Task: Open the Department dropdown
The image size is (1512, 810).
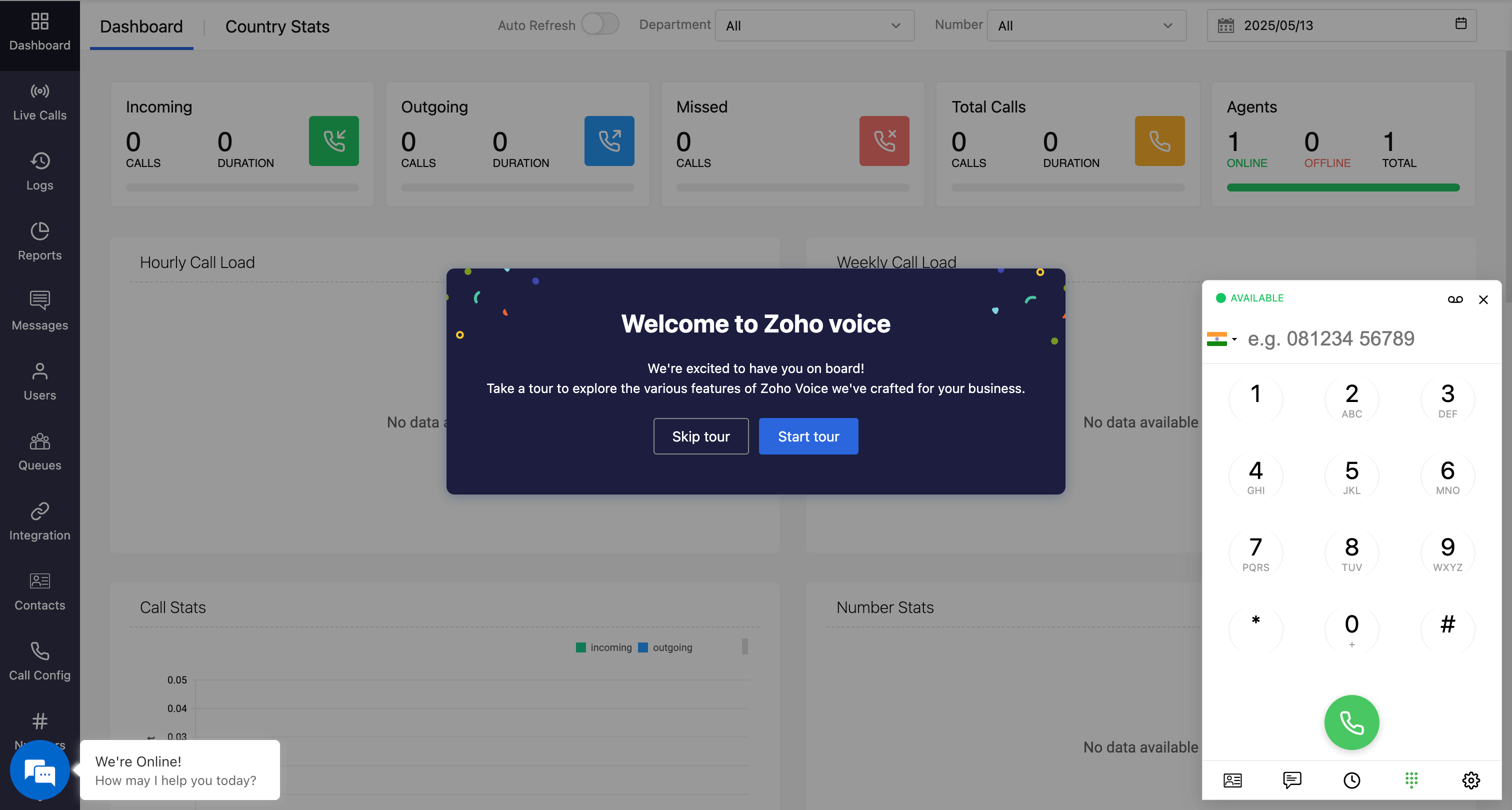Action: 814,25
